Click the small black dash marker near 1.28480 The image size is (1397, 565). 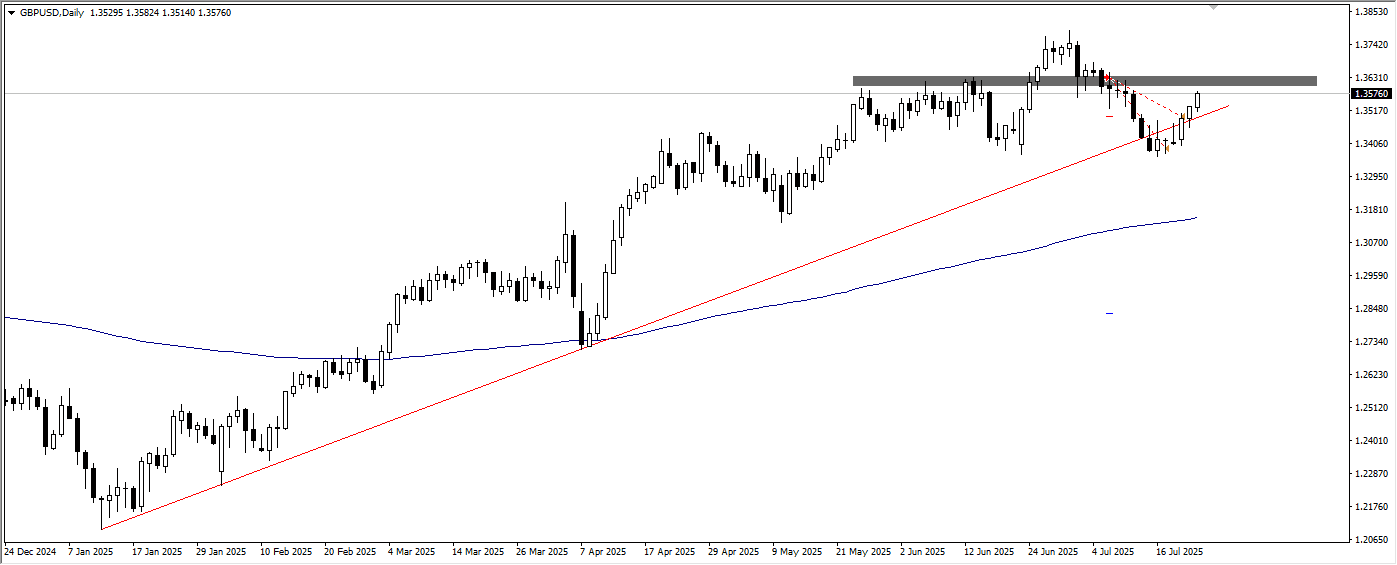pyautogui.click(x=1110, y=314)
